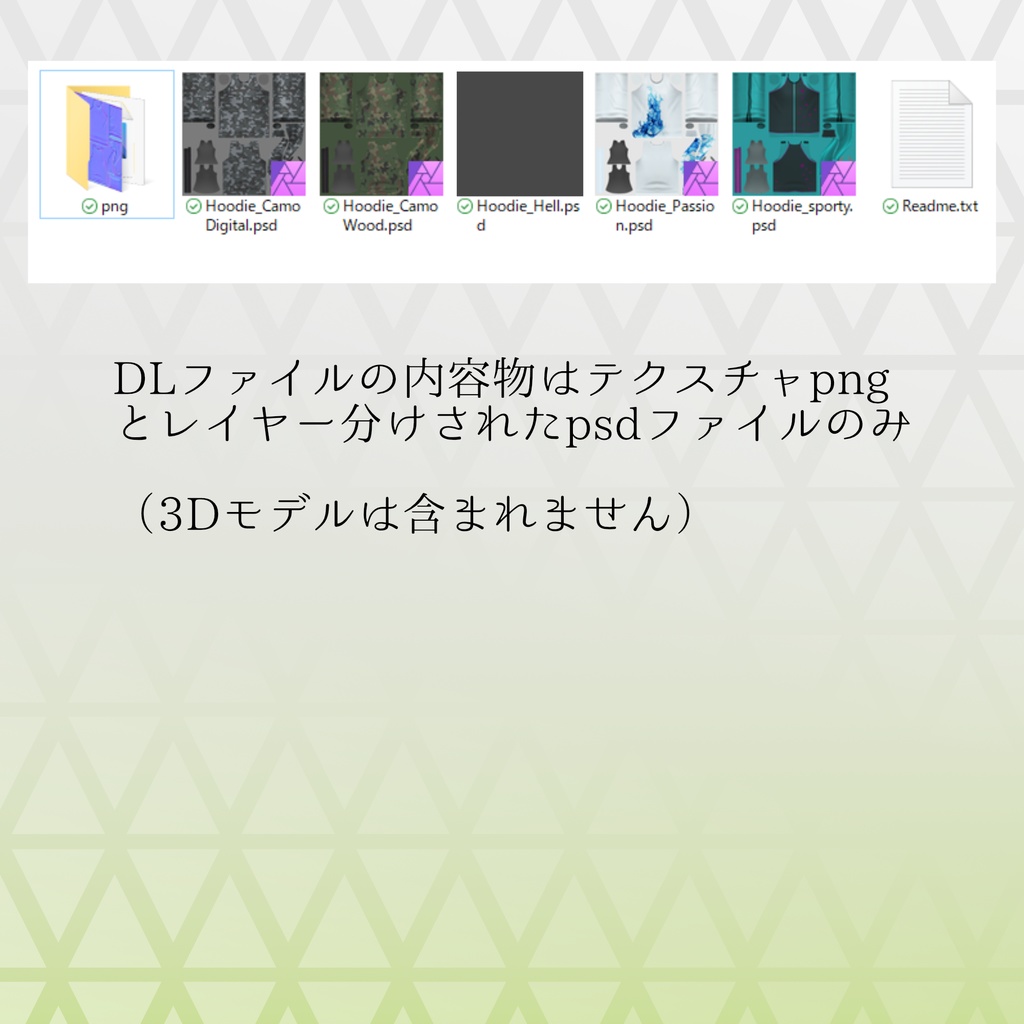Open the Hoodie_Hell.psd thumbnail
The image size is (1024, 1024).
tap(519, 135)
